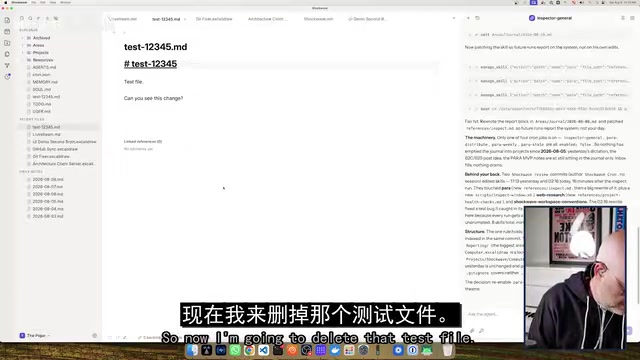
Task: Click the test-12345.md document title
Action: coord(156,47)
